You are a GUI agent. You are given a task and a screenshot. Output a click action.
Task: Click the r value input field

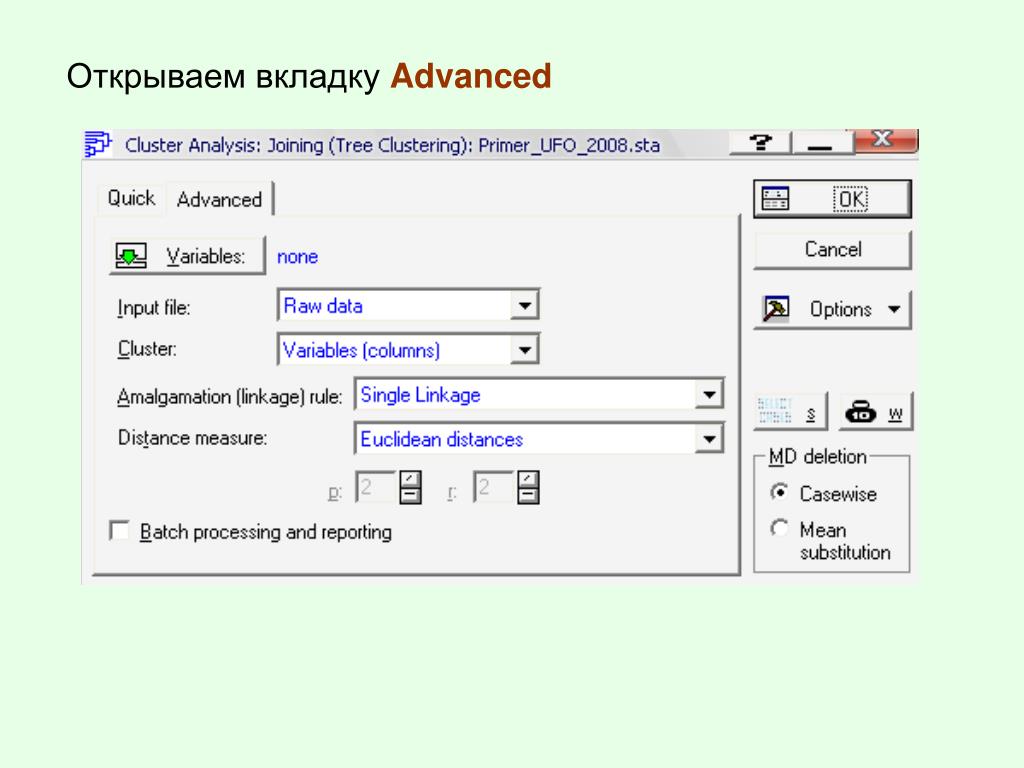(494, 487)
